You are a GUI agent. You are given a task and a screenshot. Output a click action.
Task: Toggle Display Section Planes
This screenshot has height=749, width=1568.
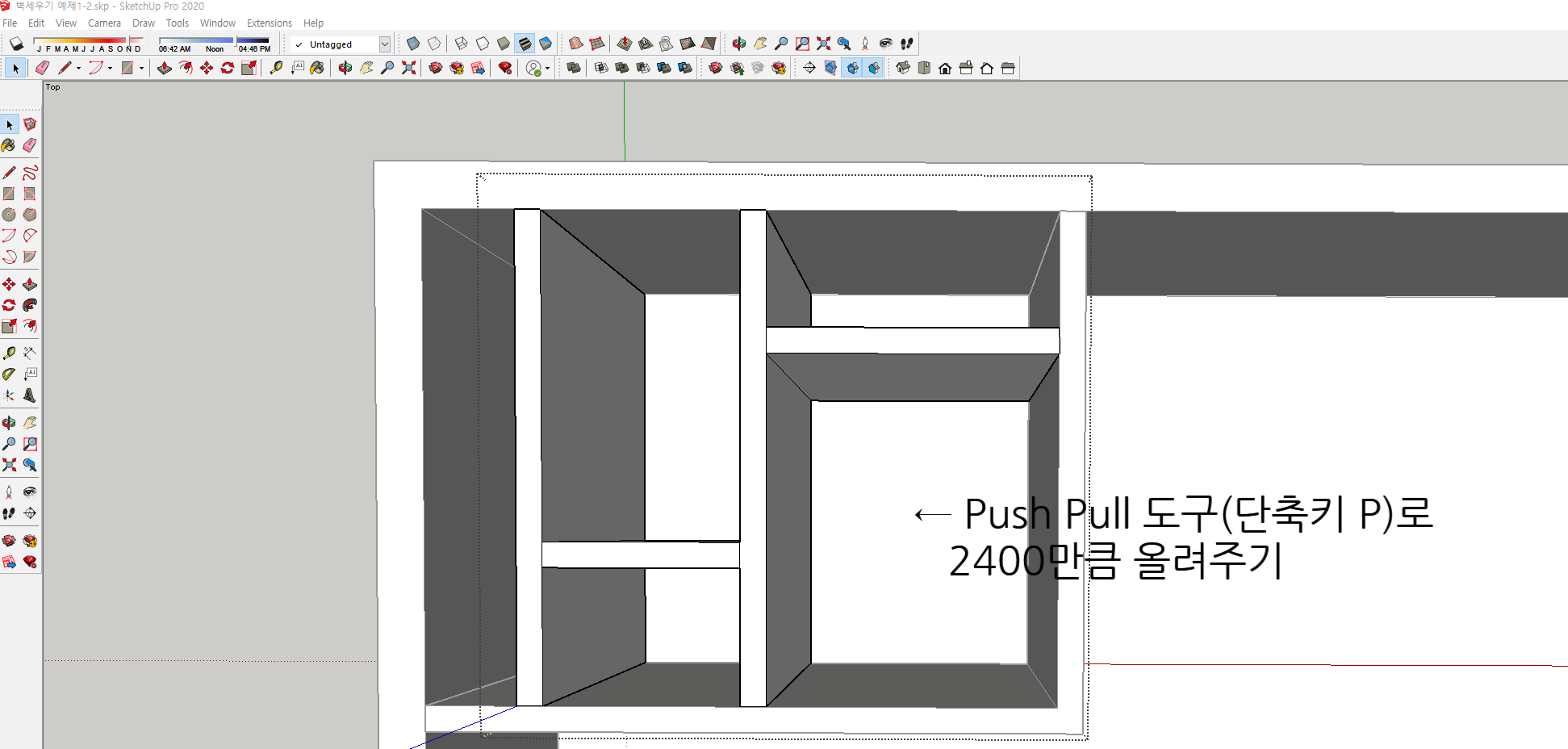[830, 68]
